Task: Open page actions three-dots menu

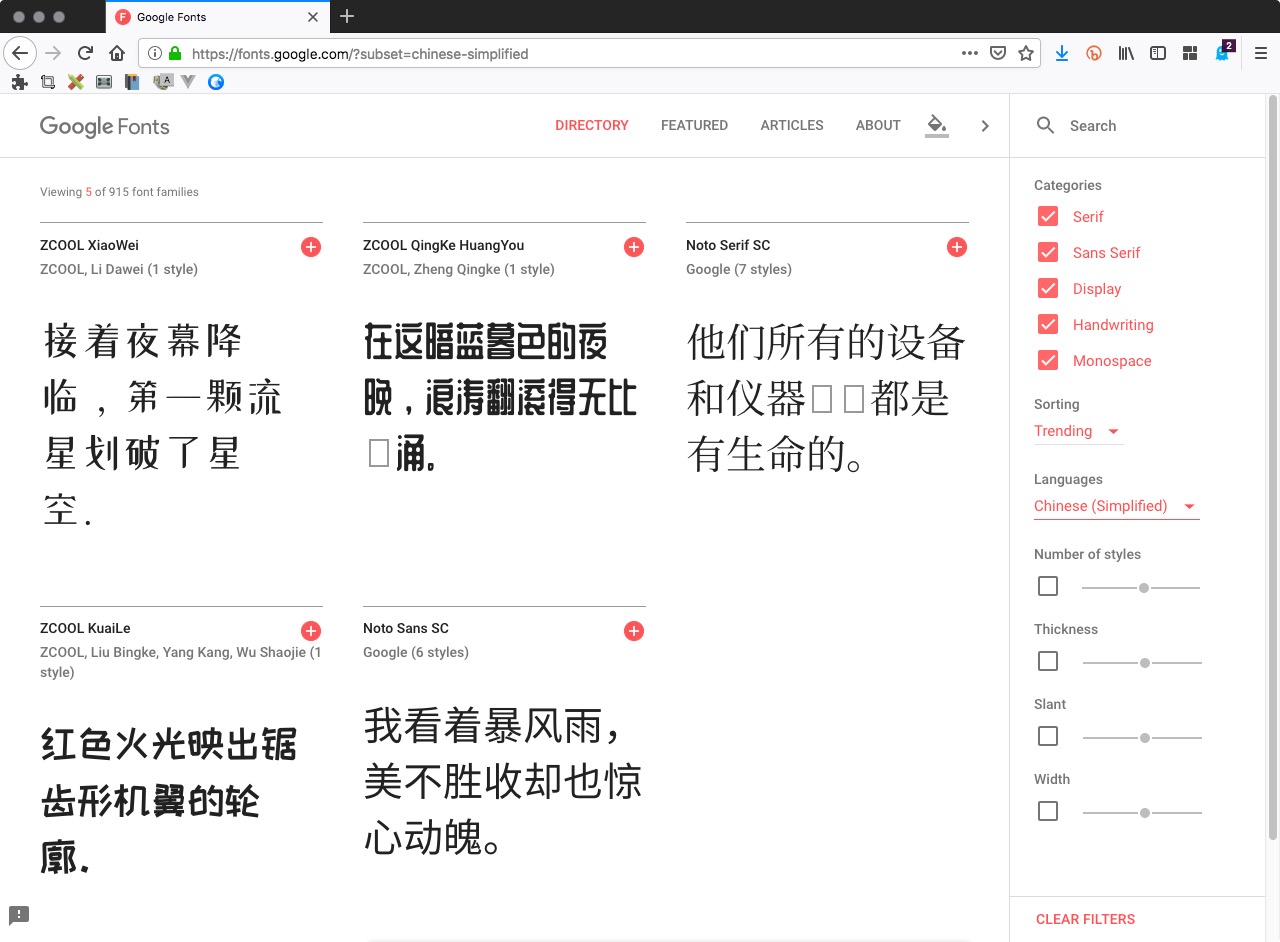Action: click(x=969, y=54)
